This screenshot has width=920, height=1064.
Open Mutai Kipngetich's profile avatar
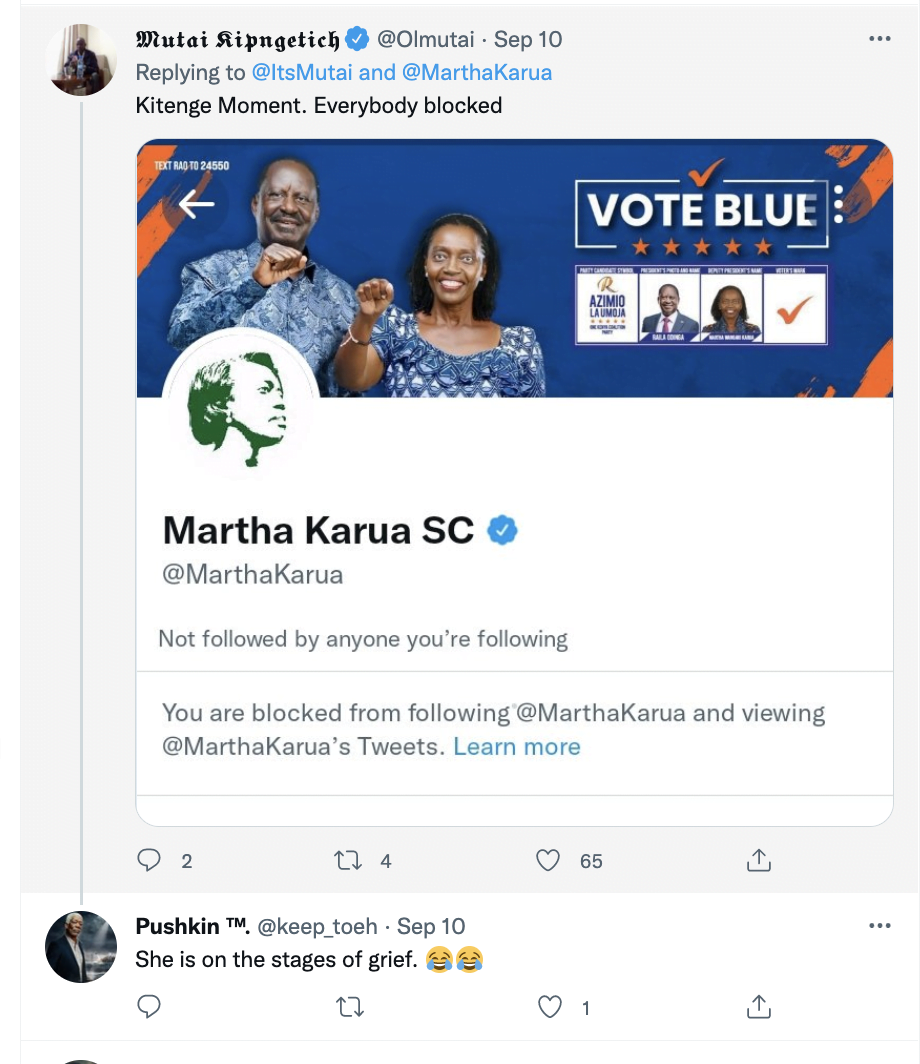coord(82,60)
